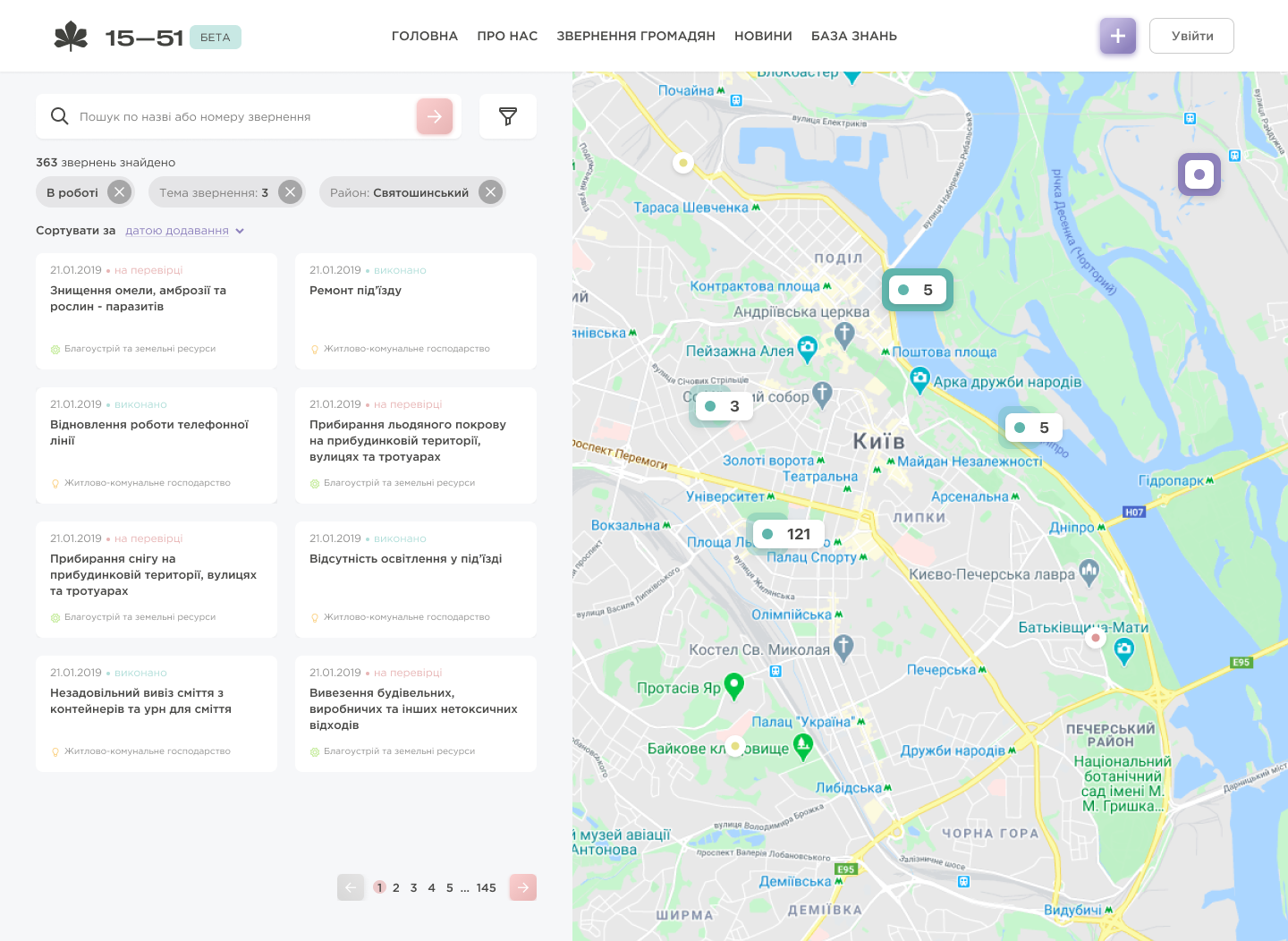This screenshot has height=941, width=1288.
Task: Click the purple plus add-request button
Action: tap(1117, 36)
